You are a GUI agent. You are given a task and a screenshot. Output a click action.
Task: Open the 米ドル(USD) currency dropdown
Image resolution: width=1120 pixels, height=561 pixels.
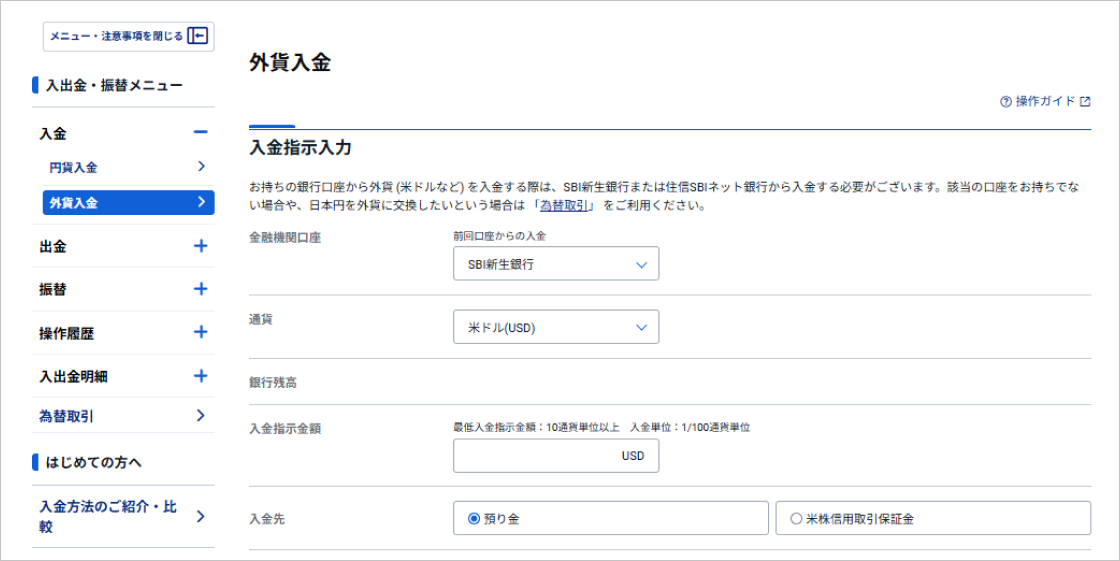click(556, 327)
